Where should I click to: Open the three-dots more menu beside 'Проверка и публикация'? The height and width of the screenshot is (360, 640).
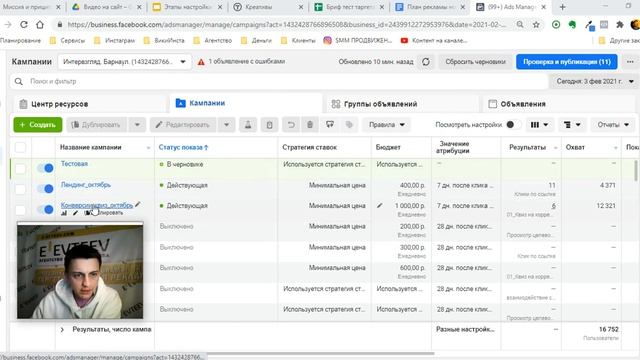630,62
